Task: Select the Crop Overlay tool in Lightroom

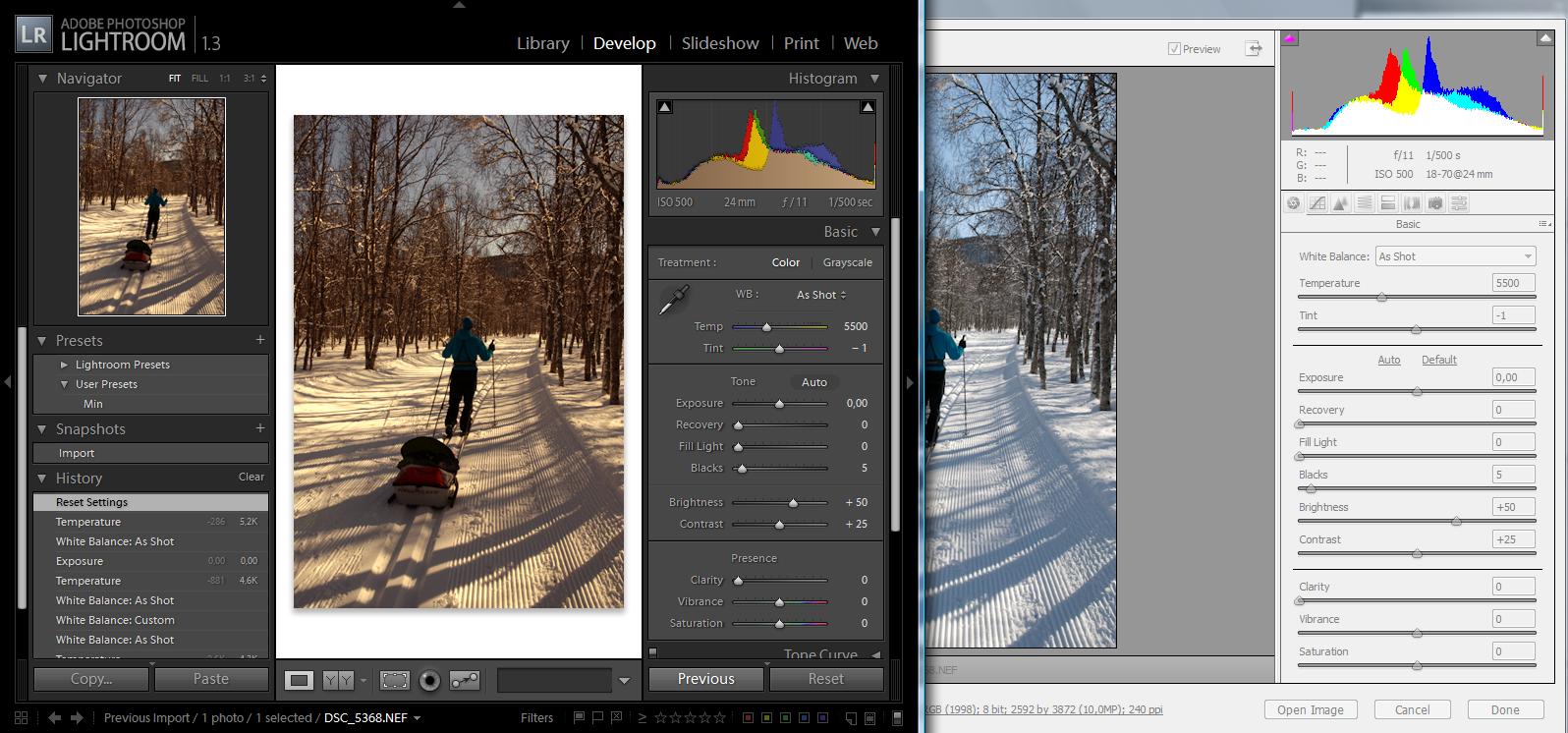Action: [x=395, y=680]
